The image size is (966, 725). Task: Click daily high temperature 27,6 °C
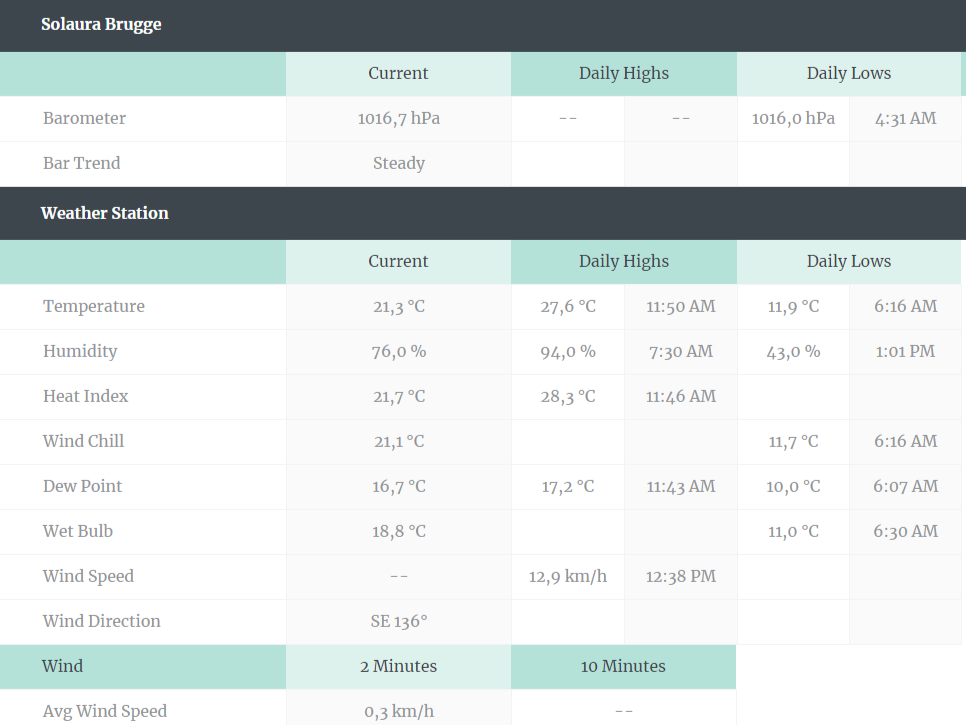568,306
